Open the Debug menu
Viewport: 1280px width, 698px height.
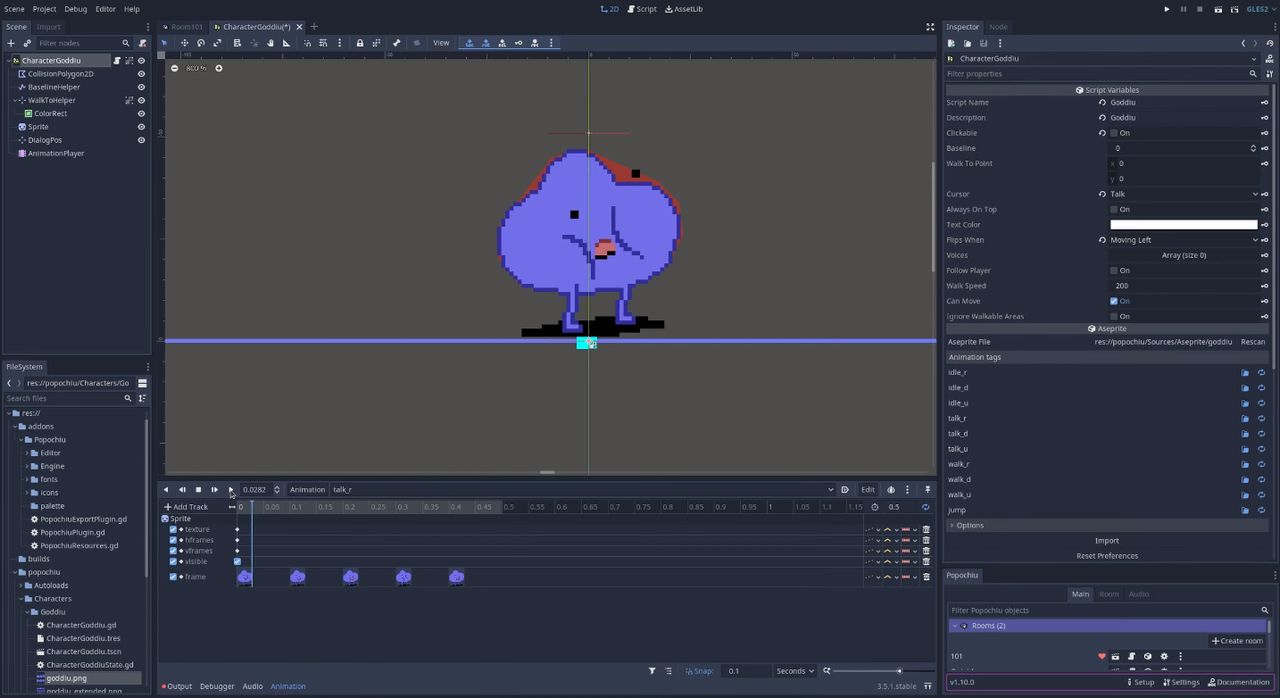click(x=75, y=9)
